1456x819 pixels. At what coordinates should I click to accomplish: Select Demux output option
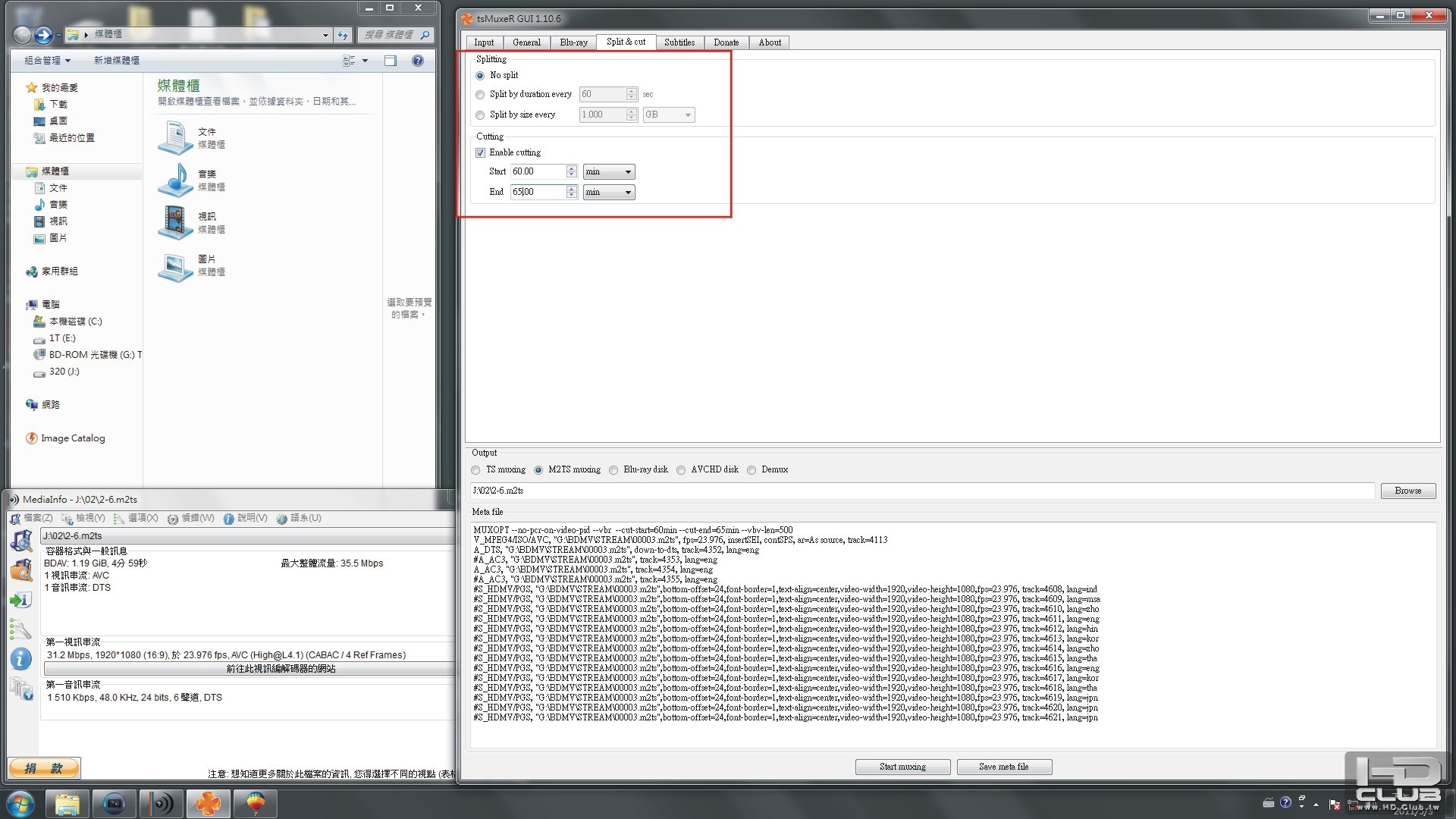(x=752, y=470)
